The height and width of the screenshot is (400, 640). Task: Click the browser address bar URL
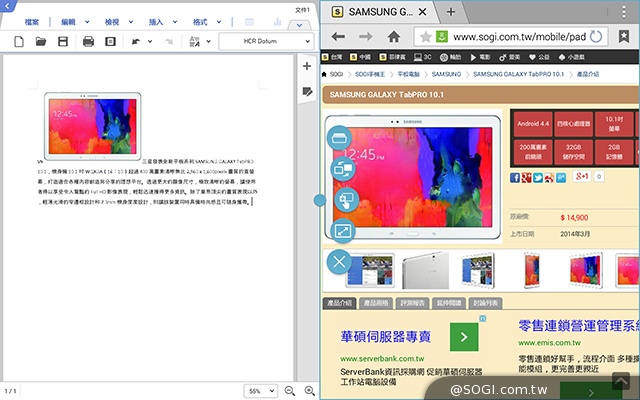coord(519,37)
